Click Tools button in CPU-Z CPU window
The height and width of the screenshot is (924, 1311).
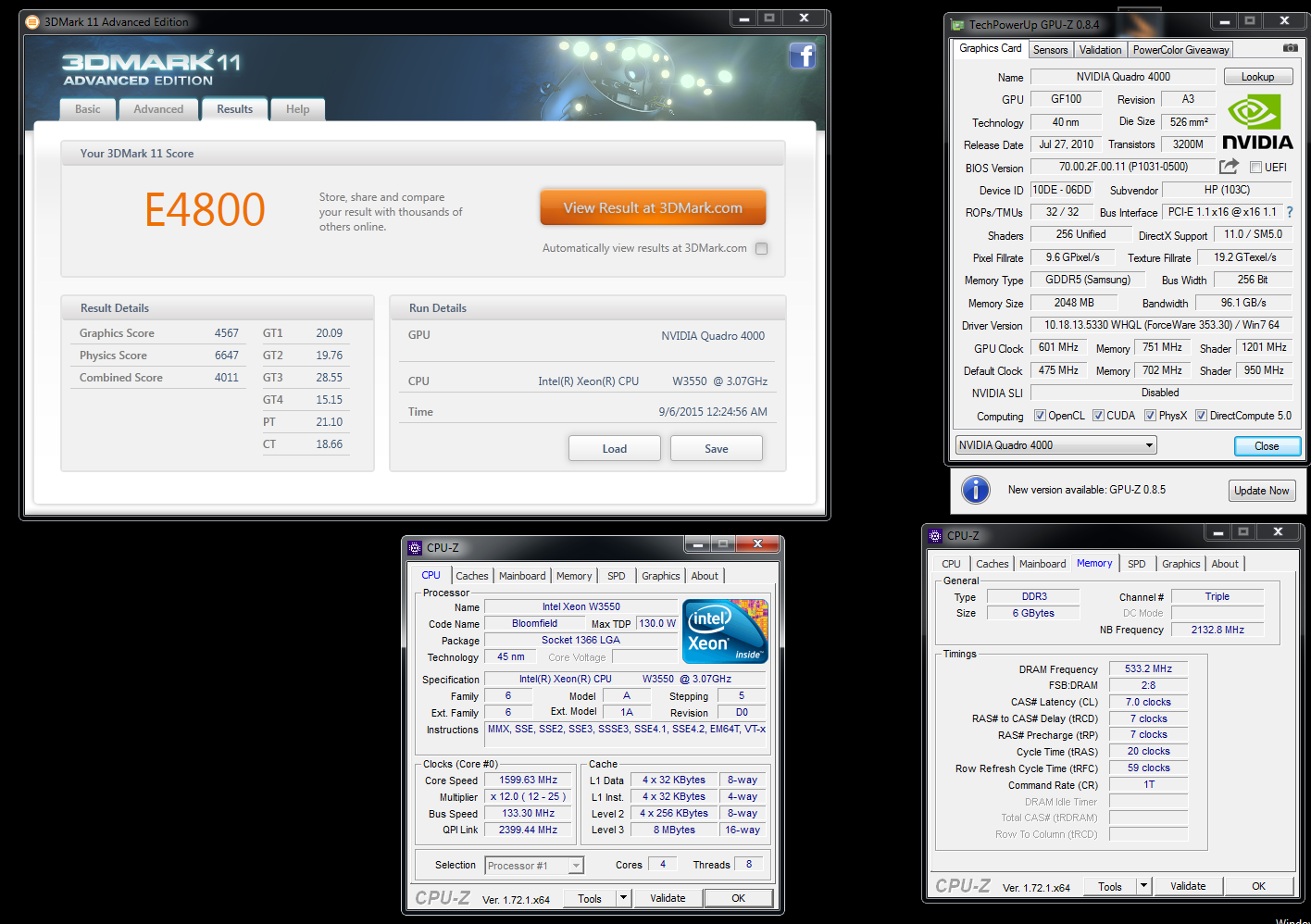pos(589,898)
